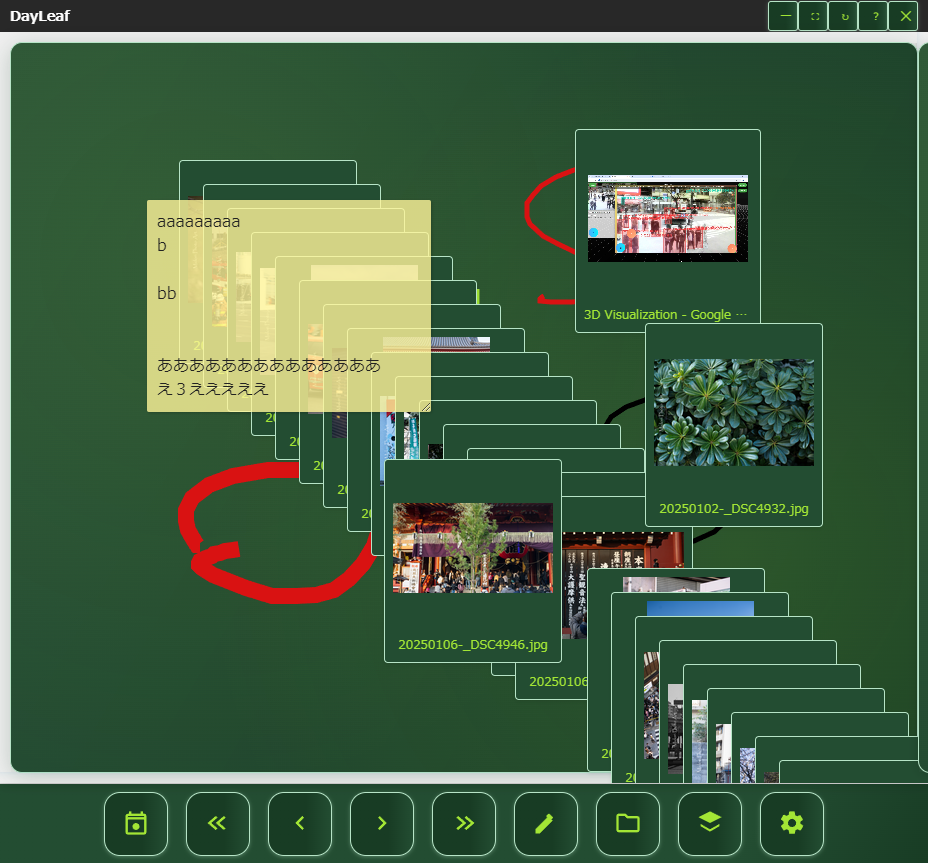Jump forward with the double-right arrows button
Viewport: 928px width, 863px height.
tap(463, 823)
